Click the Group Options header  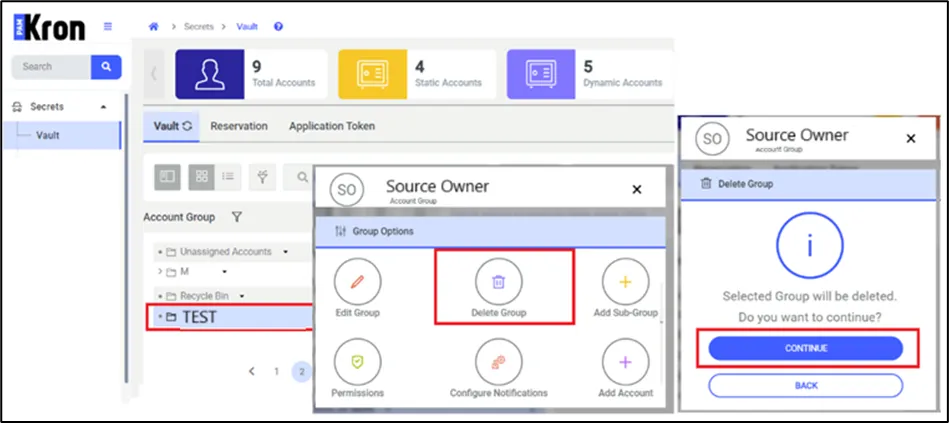(490, 231)
